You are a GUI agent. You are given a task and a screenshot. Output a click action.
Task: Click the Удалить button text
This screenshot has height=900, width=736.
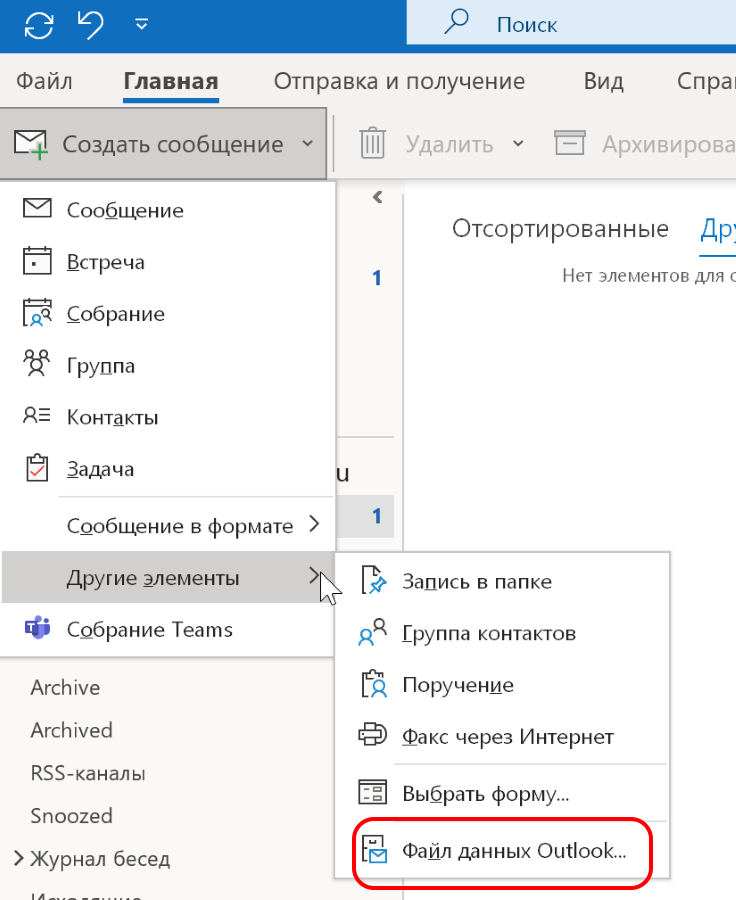(450, 145)
